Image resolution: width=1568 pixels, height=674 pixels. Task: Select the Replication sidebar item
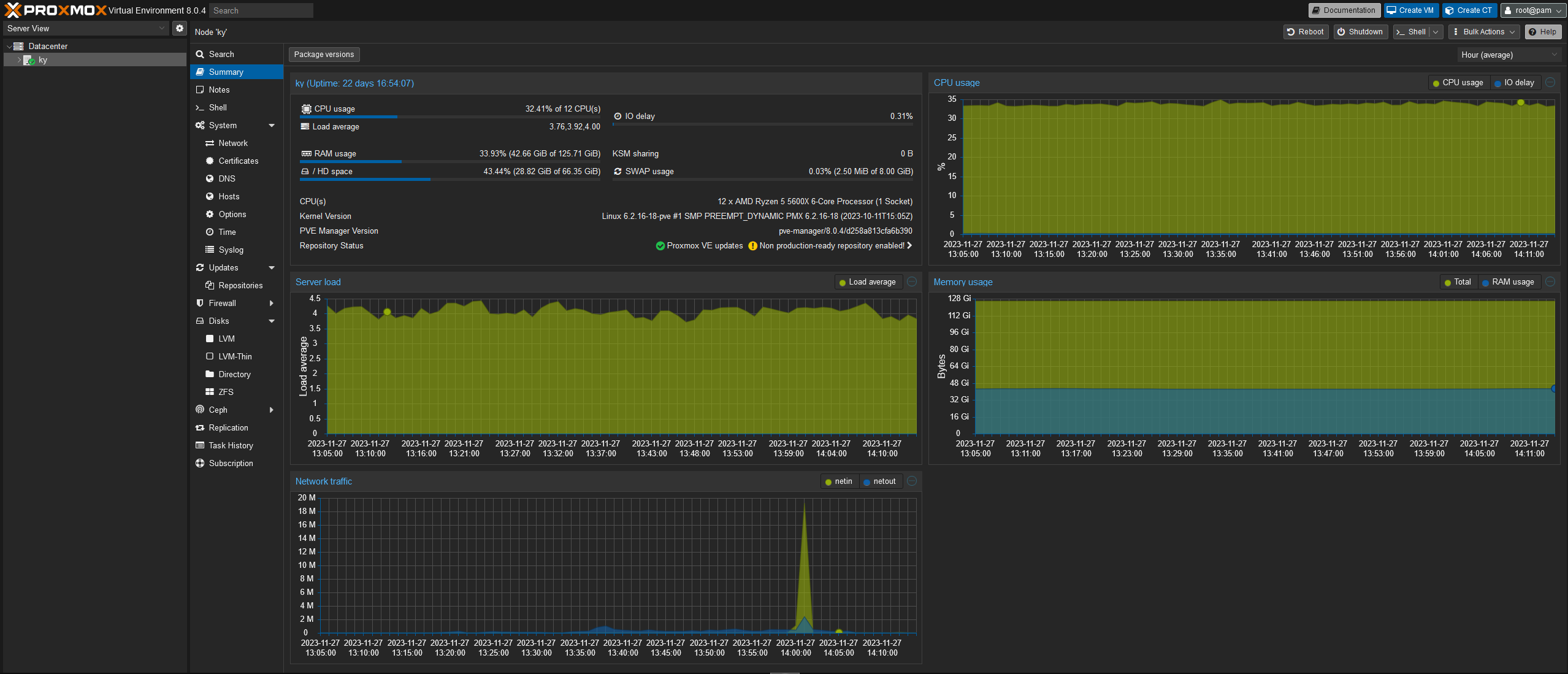(228, 427)
